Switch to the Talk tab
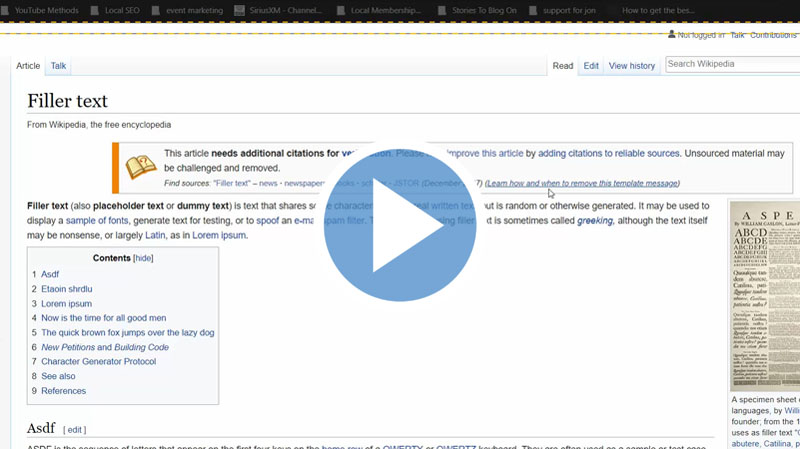Viewport: 800px width, 449px height. click(59, 66)
